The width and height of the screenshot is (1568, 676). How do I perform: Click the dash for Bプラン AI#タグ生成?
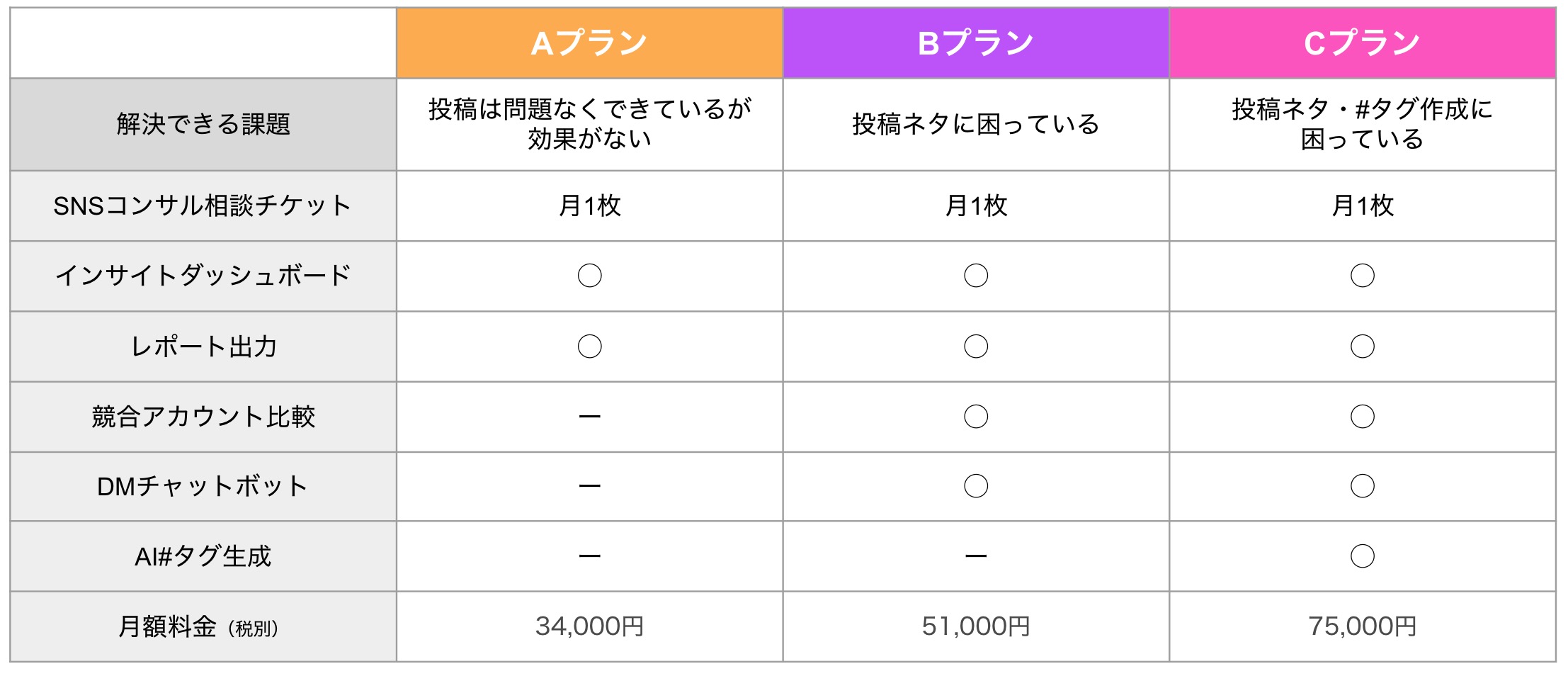tap(976, 556)
